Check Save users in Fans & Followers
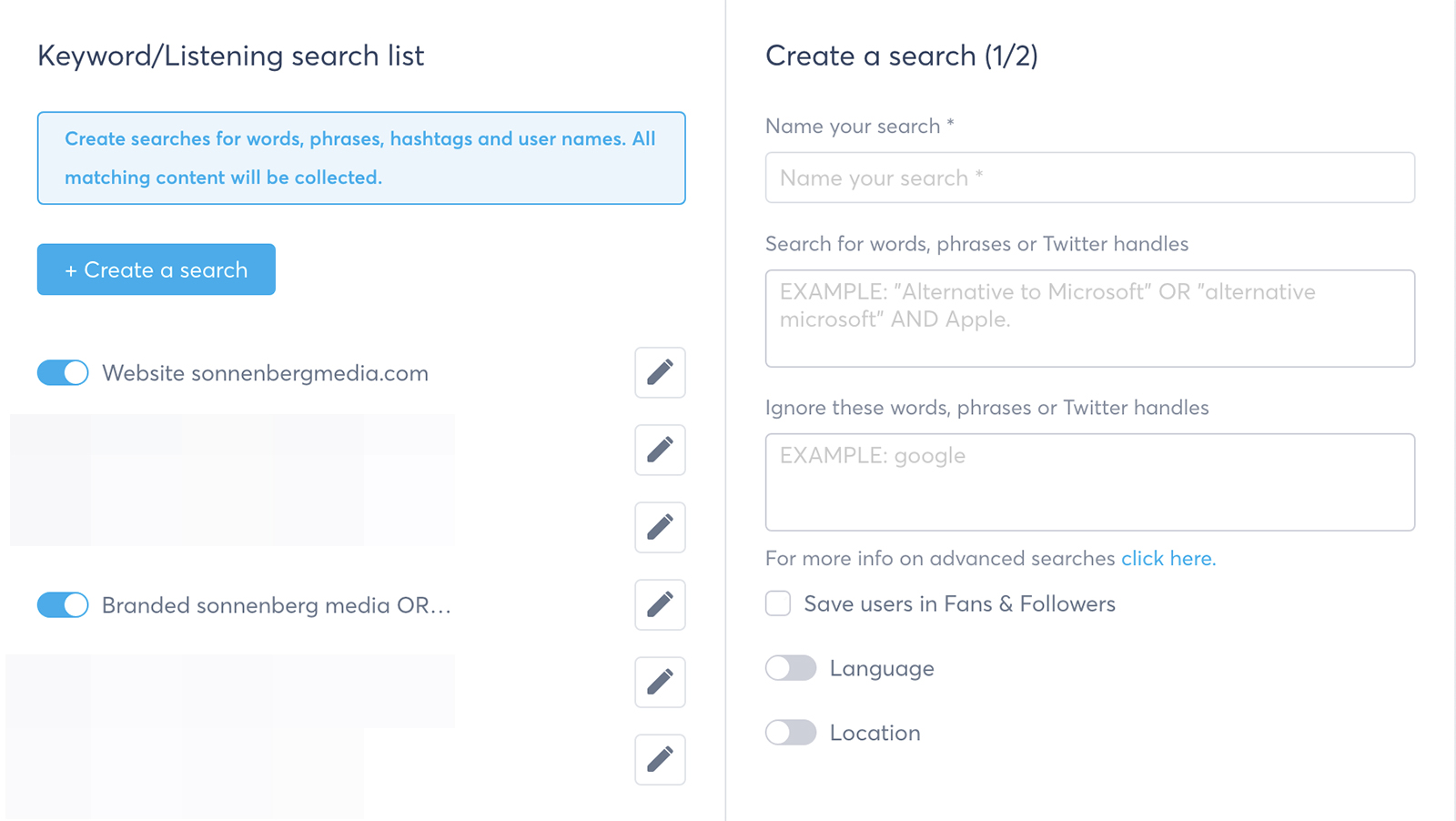This screenshot has height=821, width=1456. [778, 603]
